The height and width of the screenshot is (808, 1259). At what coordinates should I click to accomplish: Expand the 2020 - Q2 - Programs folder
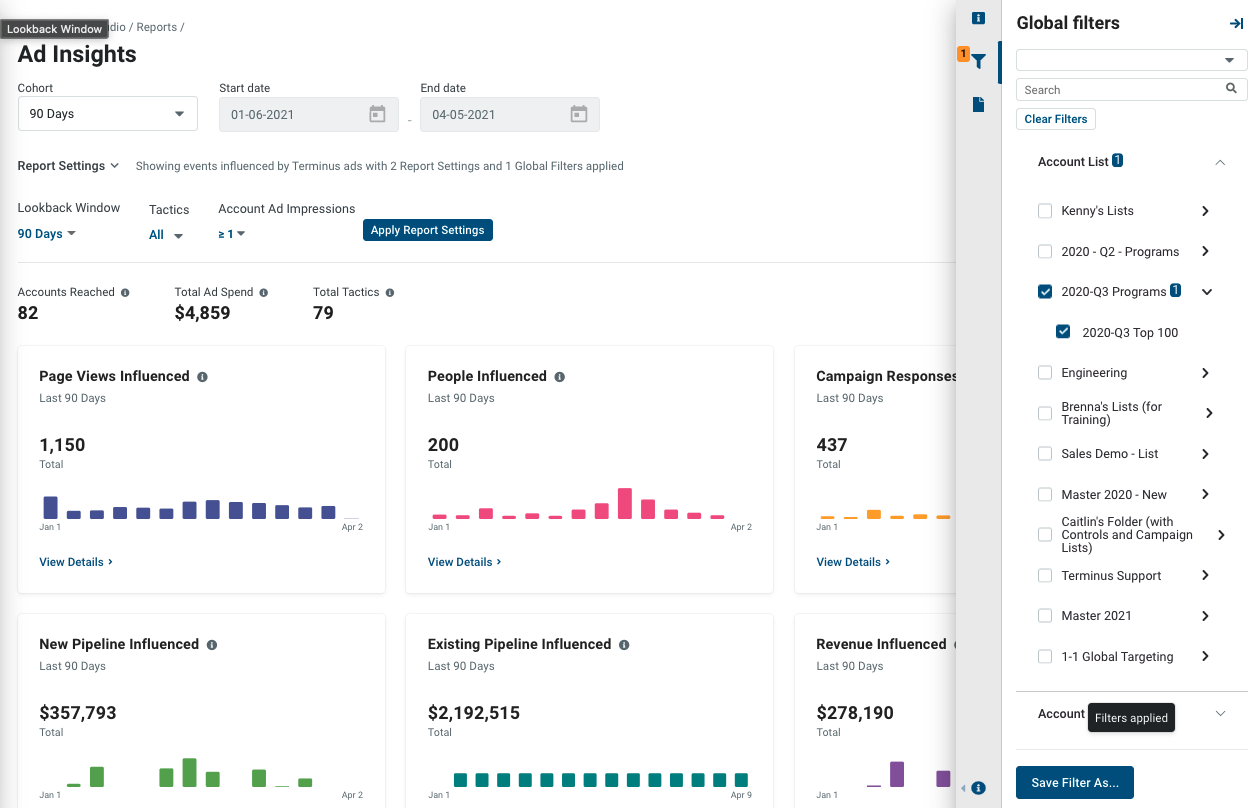click(1205, 252)
